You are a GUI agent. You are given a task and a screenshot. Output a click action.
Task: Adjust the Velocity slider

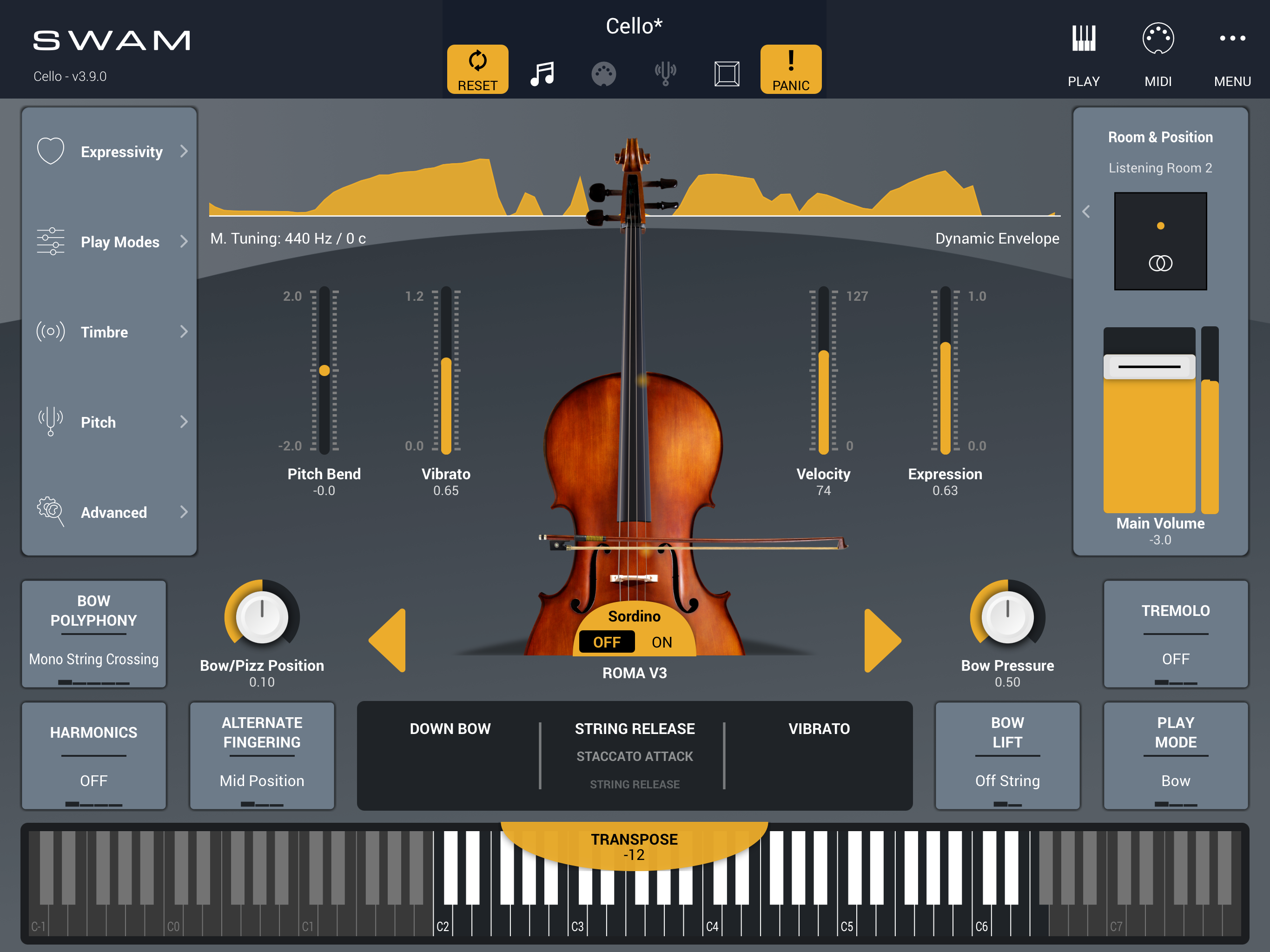[823, 370]
